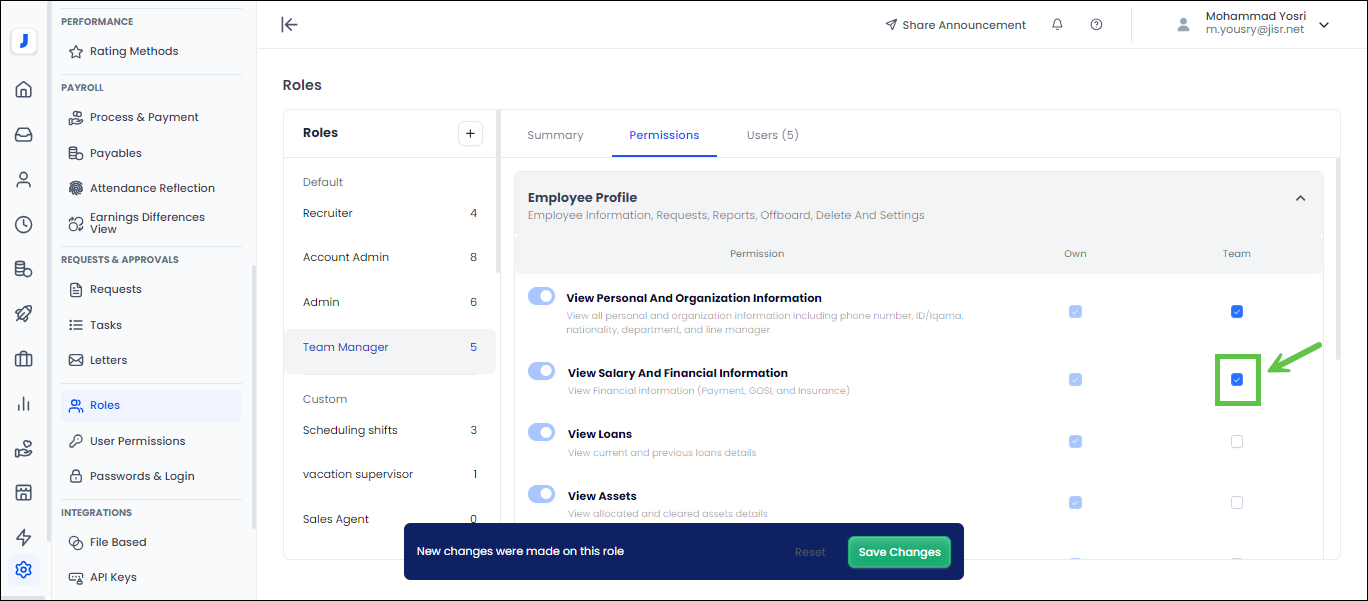Viewport: 1368px width, 601px height.
Task: Open the Home dashboard icon
Action: [23, 89]
